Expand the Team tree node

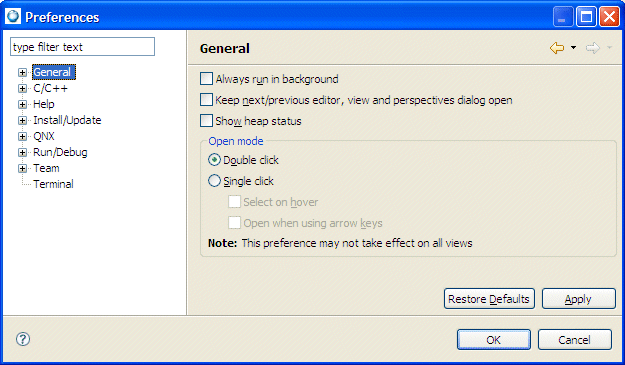22,168
